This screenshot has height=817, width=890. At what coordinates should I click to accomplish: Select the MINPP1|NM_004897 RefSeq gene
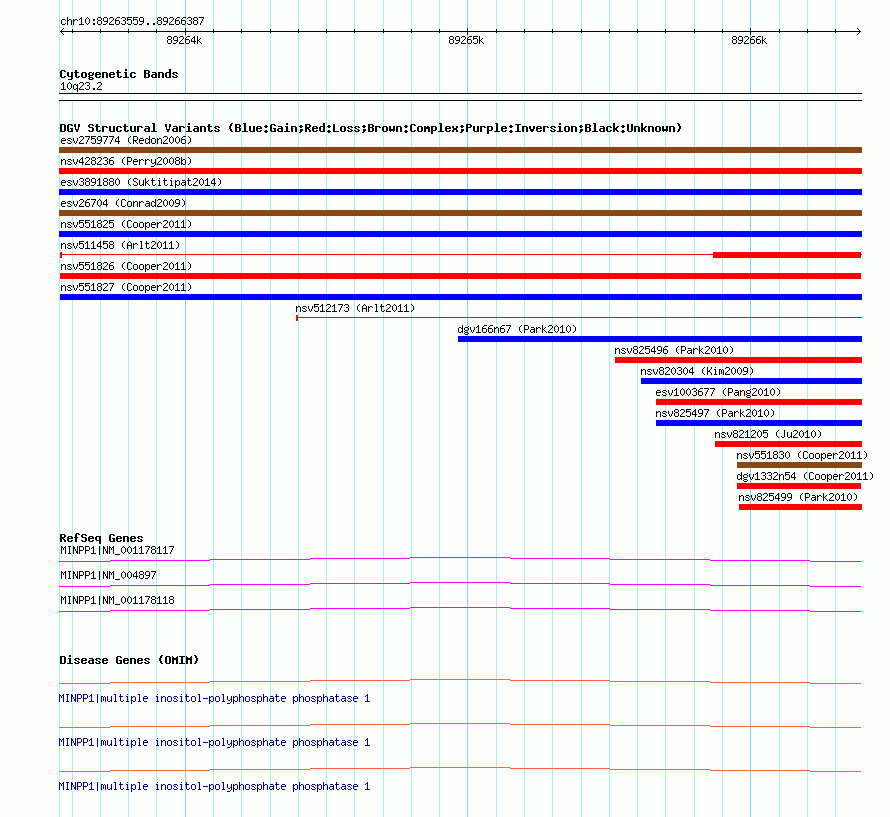point(108,575)
